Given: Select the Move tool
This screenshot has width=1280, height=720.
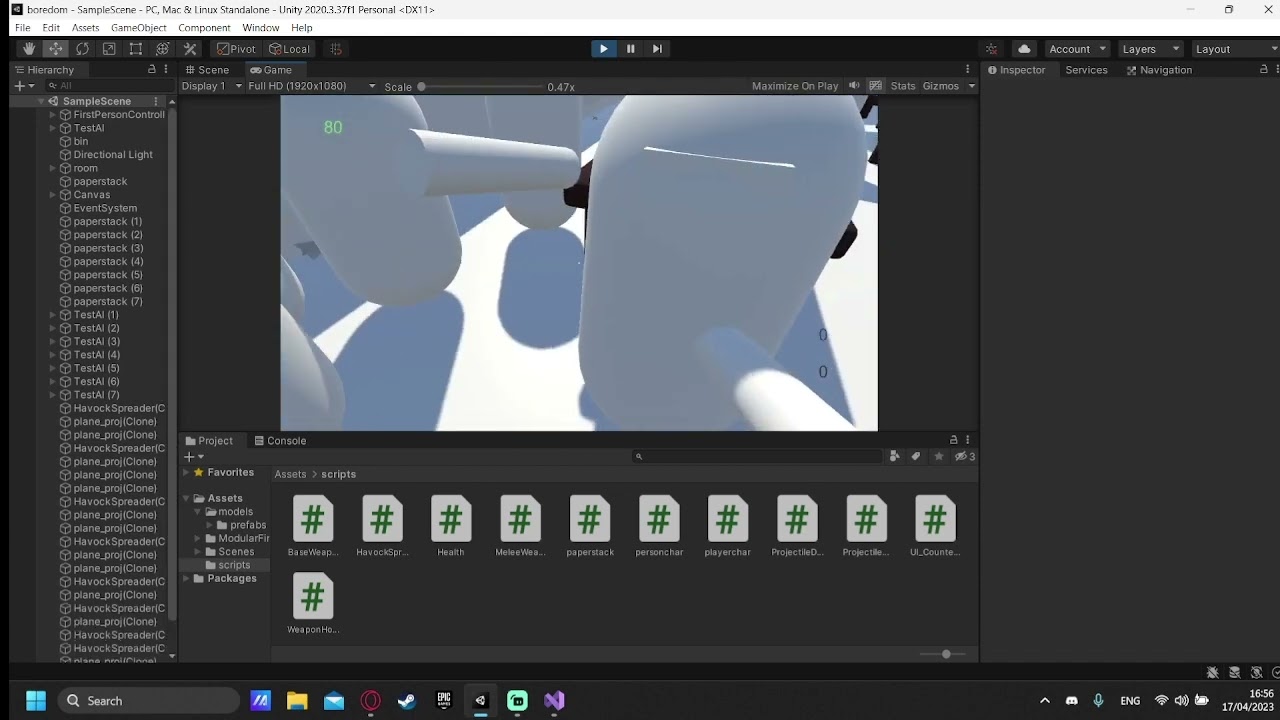Looking at the screenshot, I should point(55,49).
